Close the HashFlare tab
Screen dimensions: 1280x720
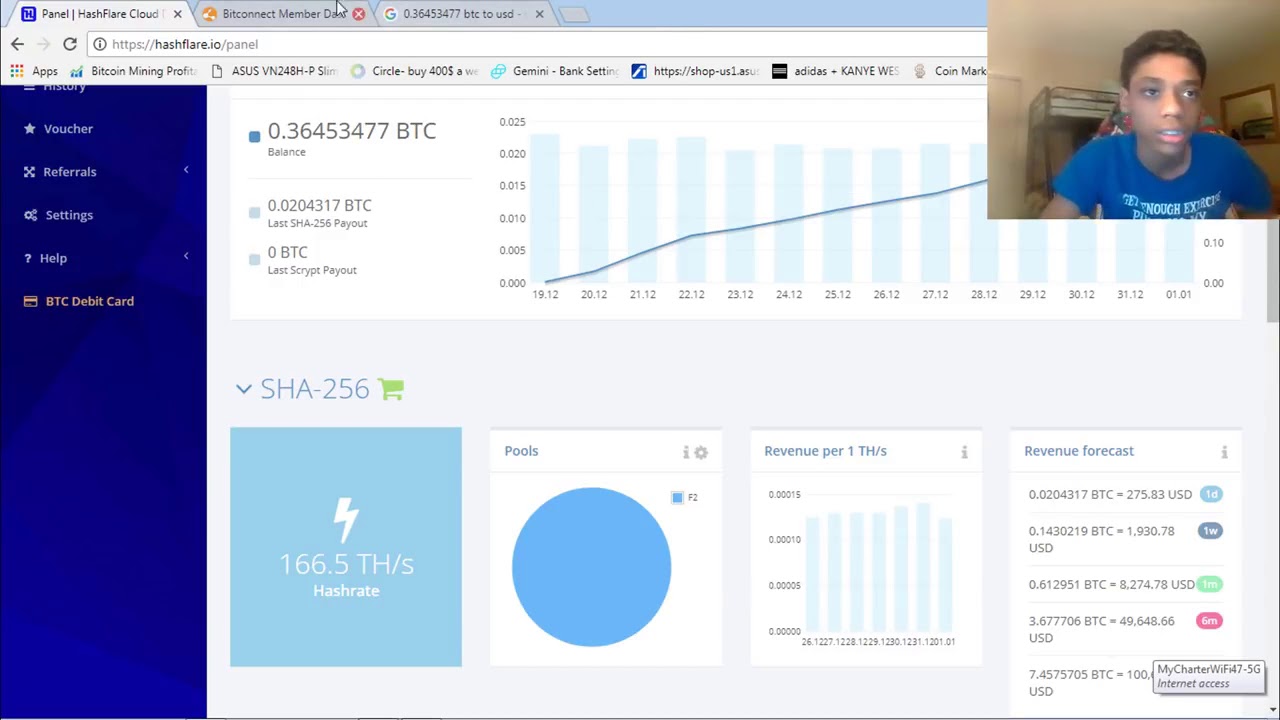click(x=177, y=14)
